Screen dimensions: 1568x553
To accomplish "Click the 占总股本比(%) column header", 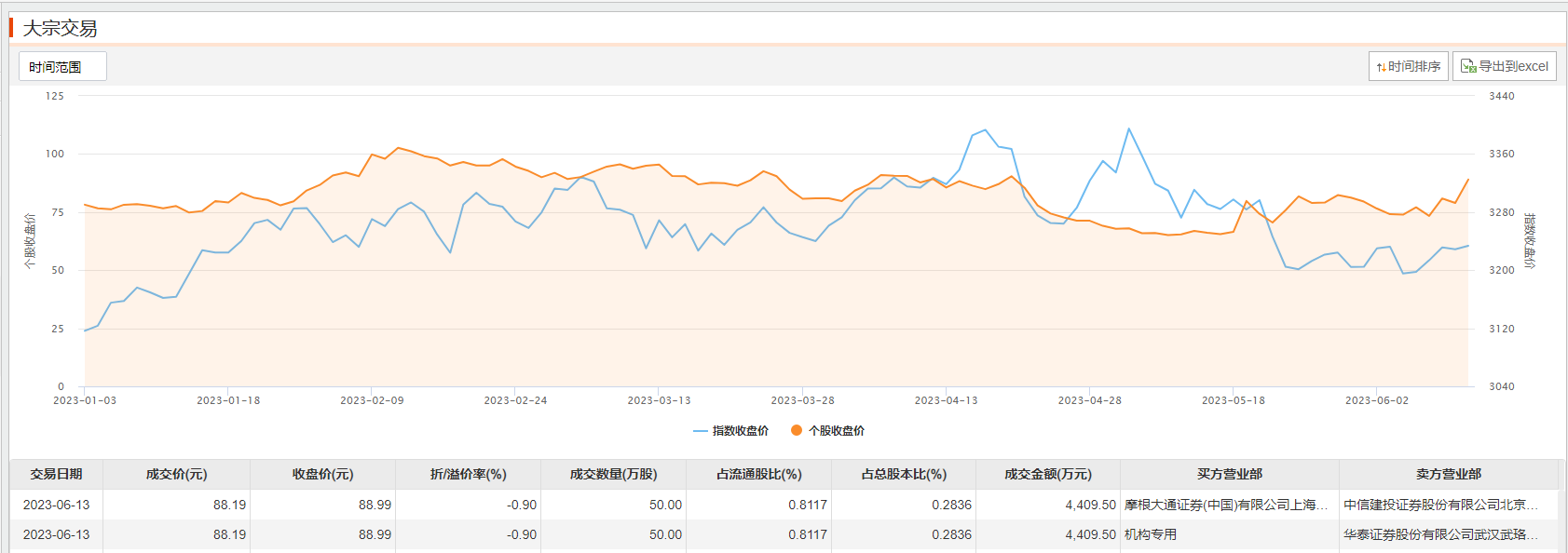I will pyautogui.click(x=904, y=474).
